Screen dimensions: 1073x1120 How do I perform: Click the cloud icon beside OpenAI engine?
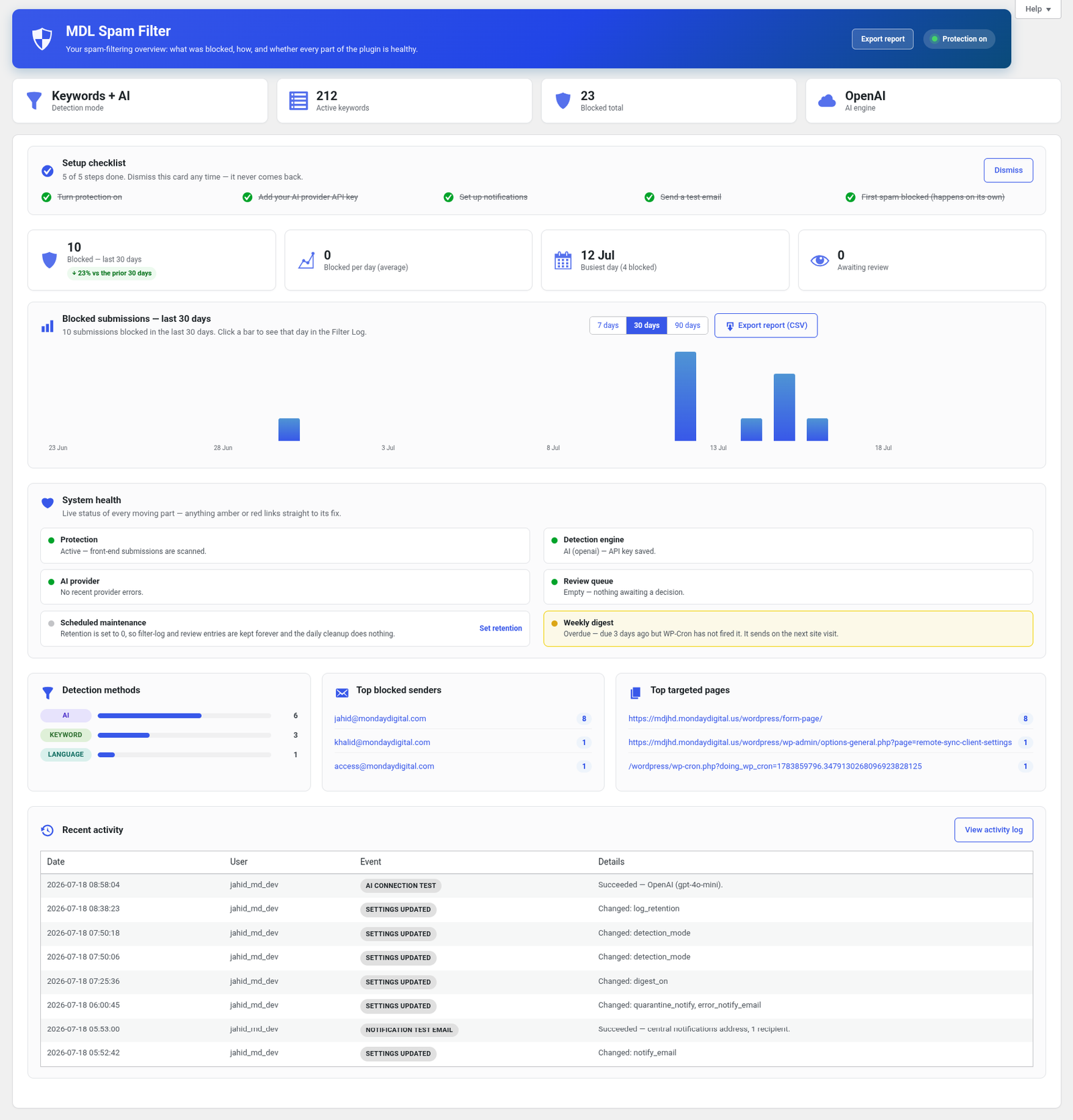tap(827, 101)
